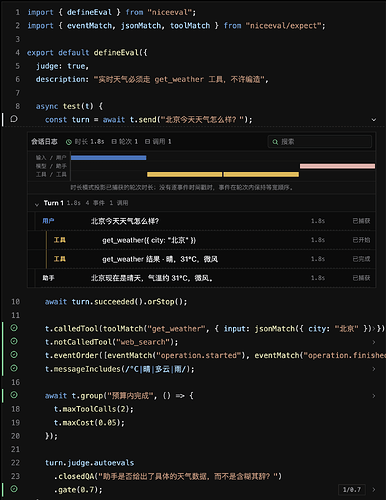Click the speech bubble icon beside t.send line
The image size is (386, 500).
tap(14, 119)
